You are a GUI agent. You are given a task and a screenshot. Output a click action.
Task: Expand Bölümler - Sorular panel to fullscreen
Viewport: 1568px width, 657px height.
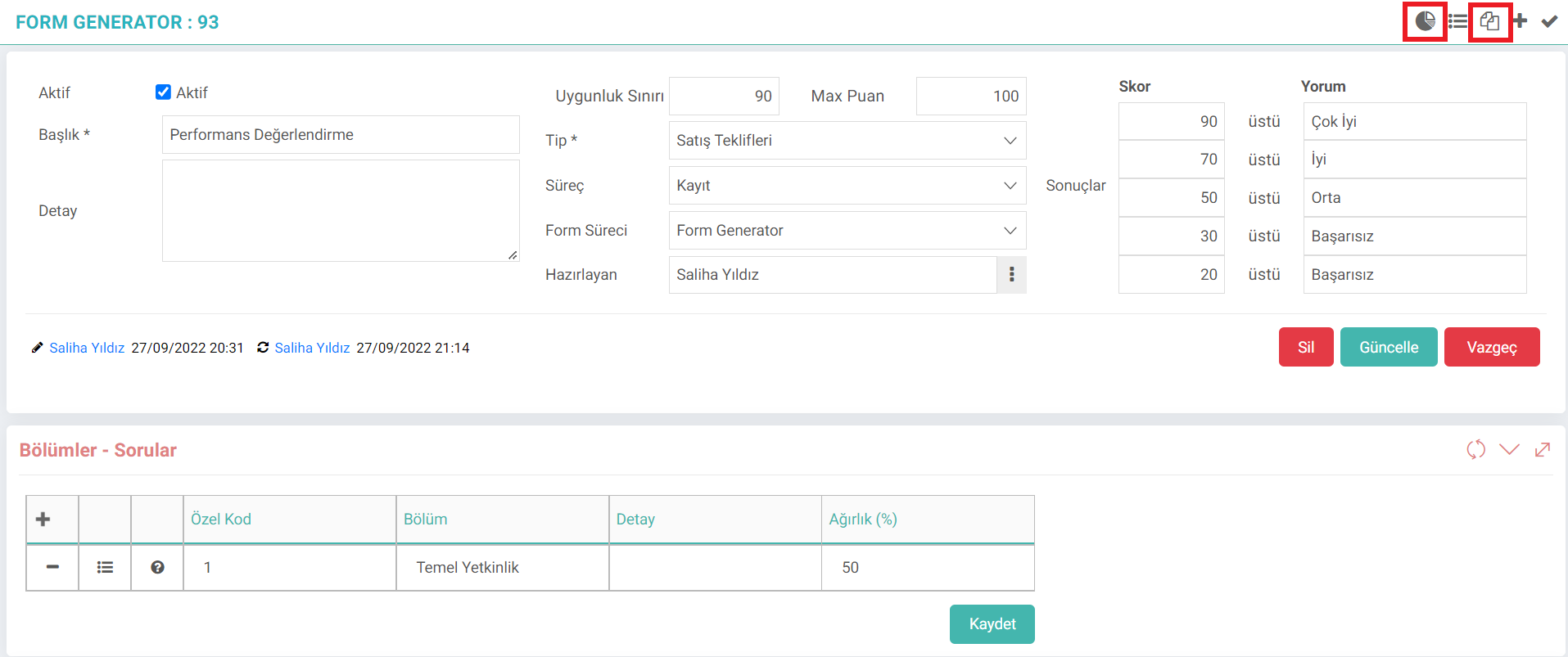click(1543, 449)
